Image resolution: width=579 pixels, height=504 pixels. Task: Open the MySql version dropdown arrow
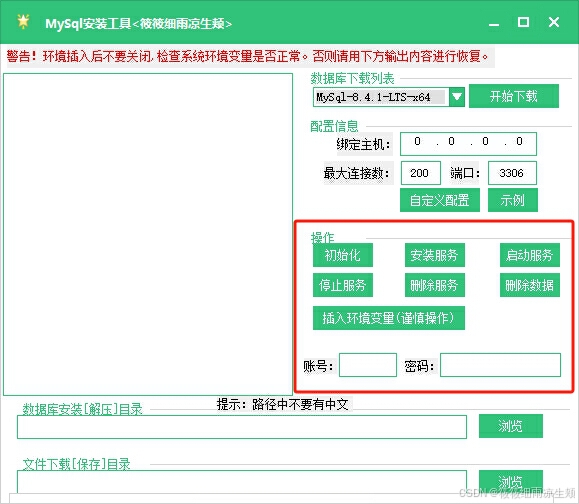click(457, 97)
